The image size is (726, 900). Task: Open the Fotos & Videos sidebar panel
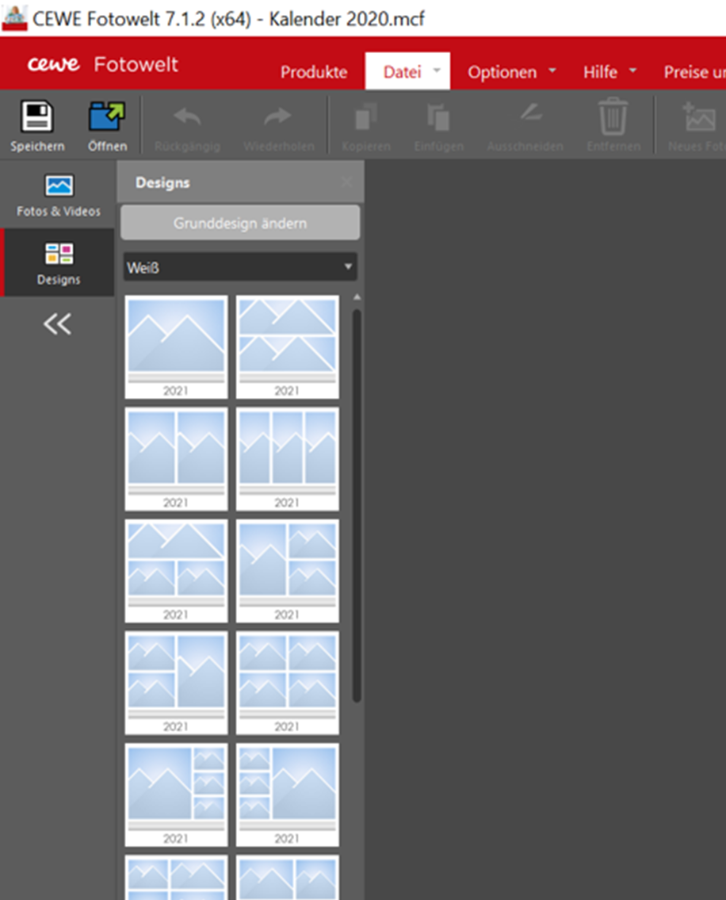click(58, 195)
